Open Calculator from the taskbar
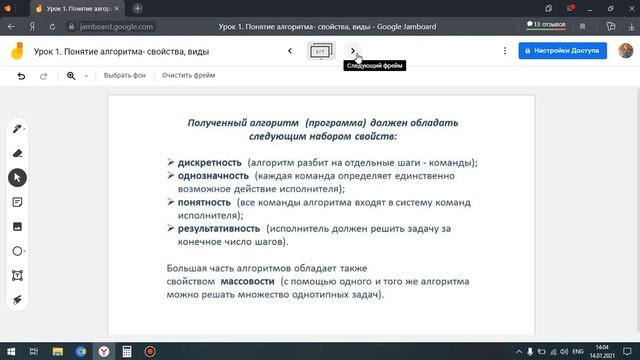The image size is (640, 360). click(127, 351)
